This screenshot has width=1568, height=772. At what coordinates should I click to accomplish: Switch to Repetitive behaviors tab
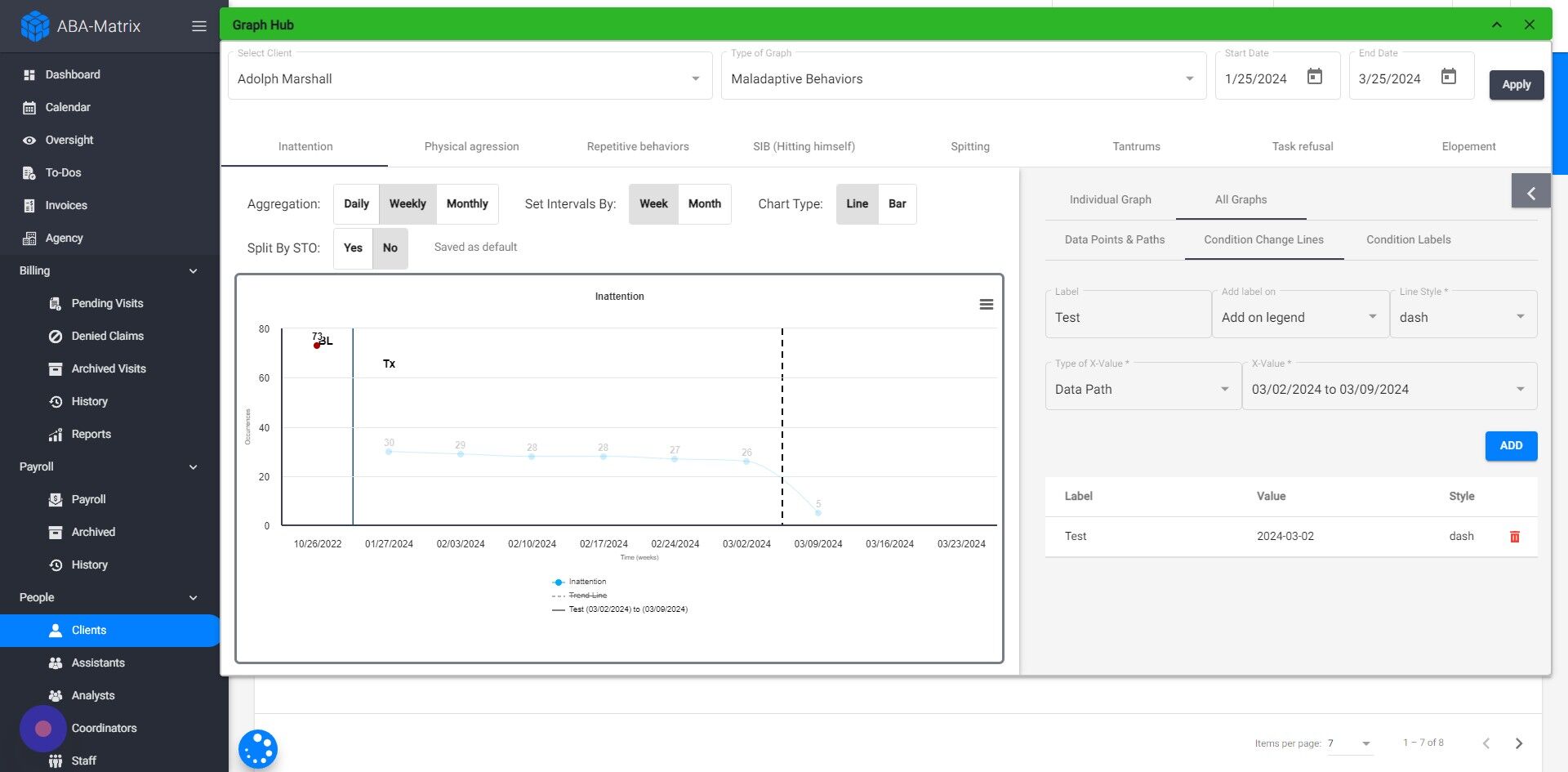coord(638,147)
